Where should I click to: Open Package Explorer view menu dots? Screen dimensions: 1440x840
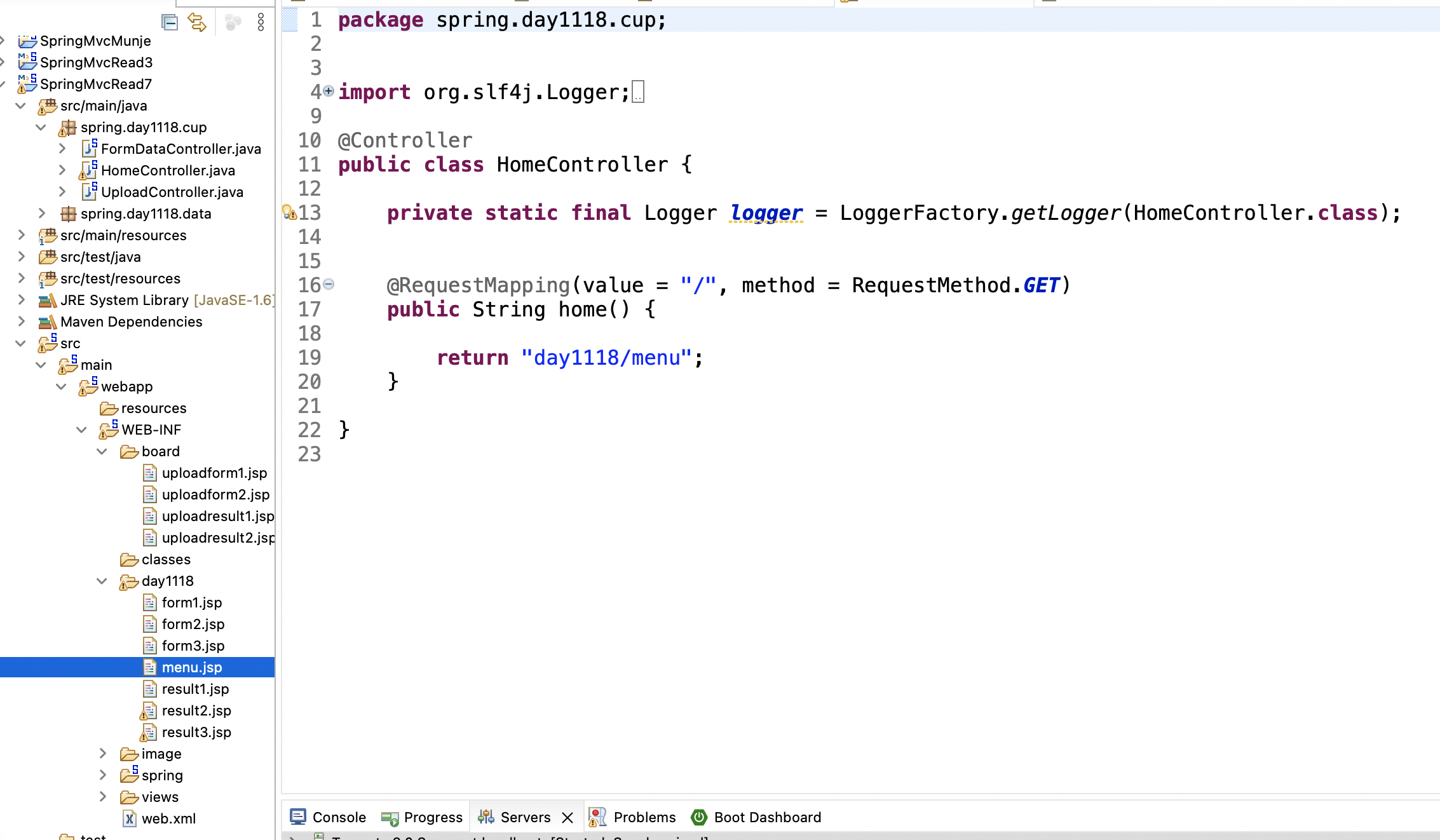coord(261,23)
